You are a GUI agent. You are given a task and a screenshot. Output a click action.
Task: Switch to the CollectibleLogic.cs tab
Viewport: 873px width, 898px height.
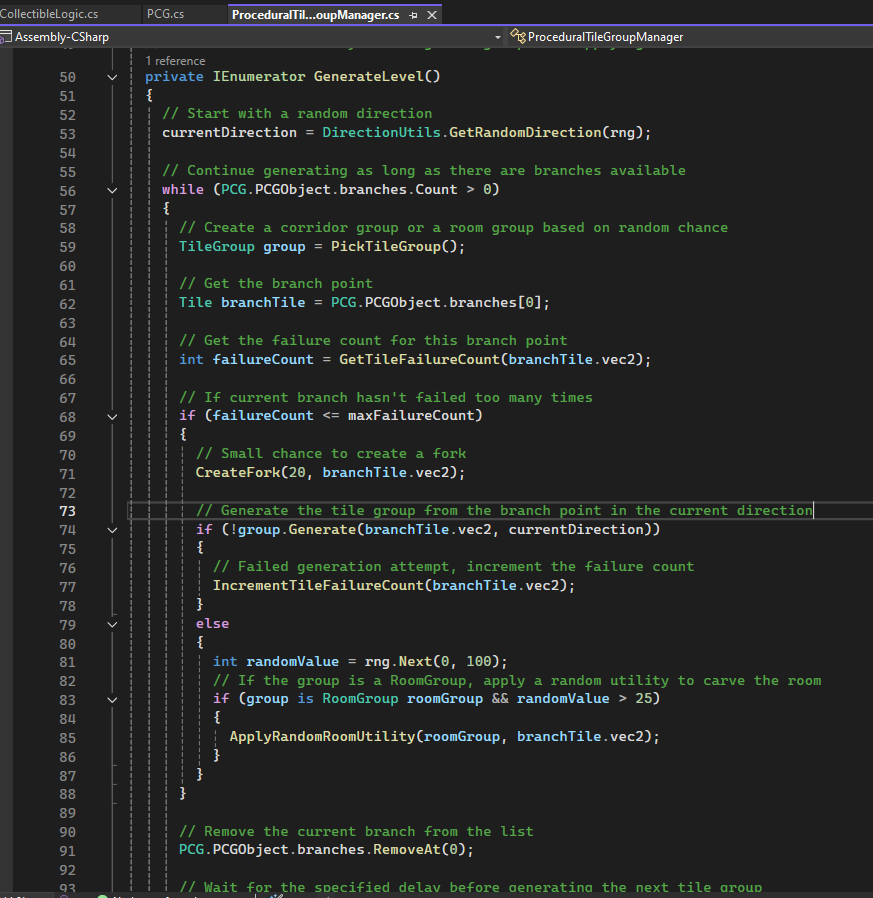[49, 14]
